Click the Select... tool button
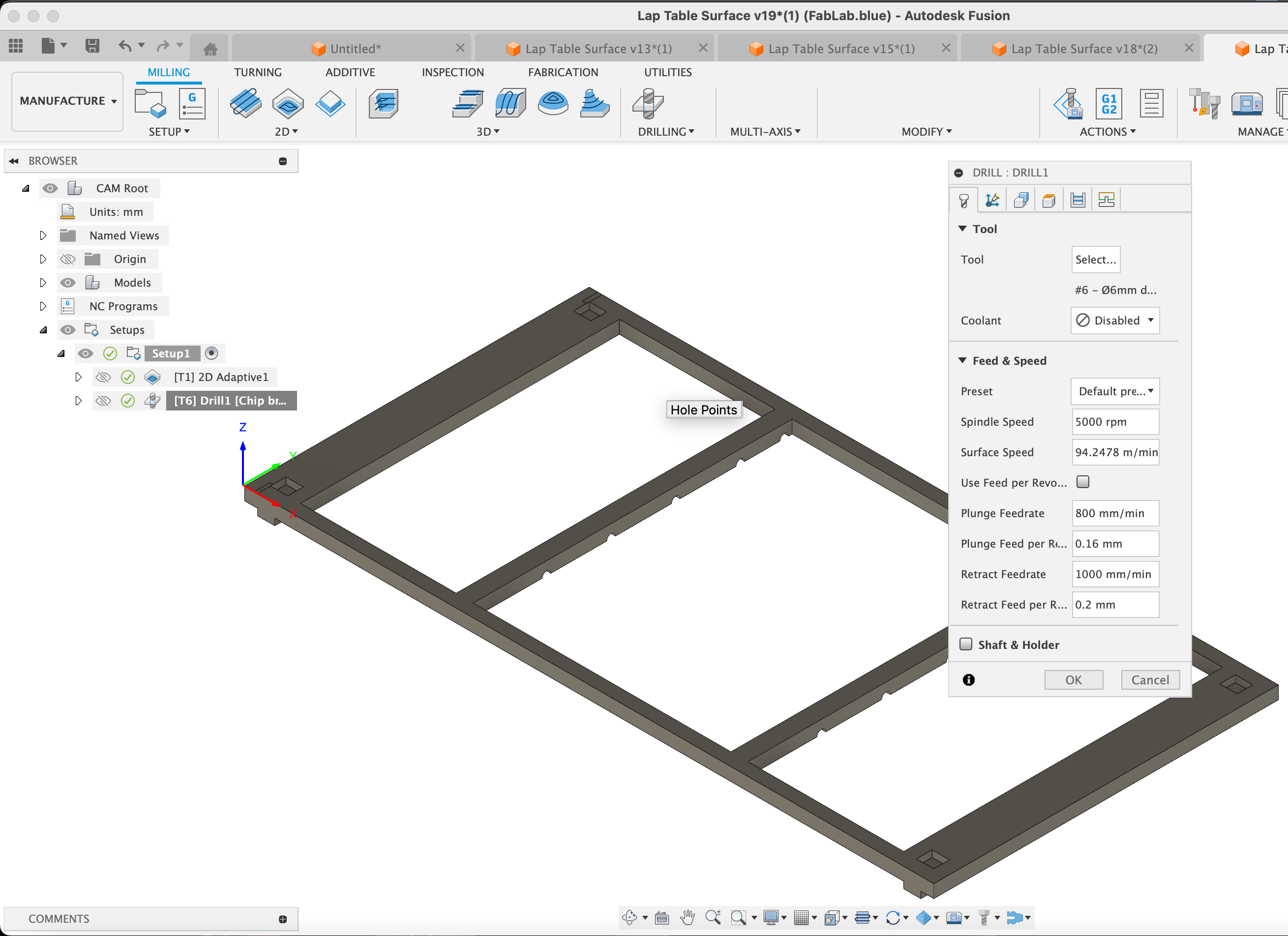The height and width of the screenshot is (936, 1288). (x=1096, y=260)
